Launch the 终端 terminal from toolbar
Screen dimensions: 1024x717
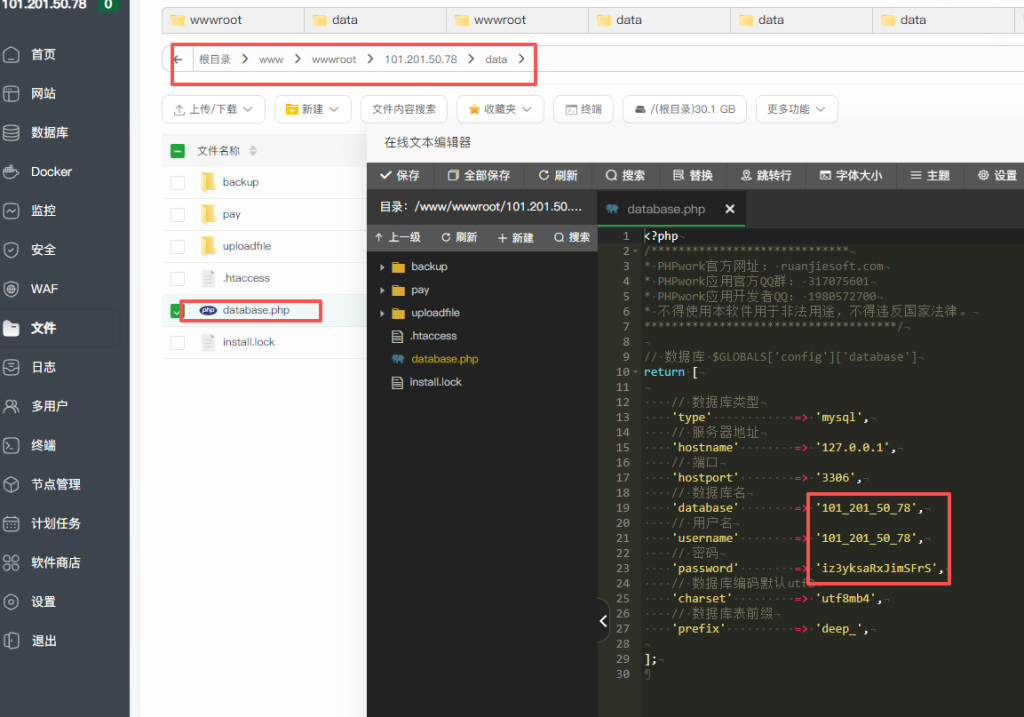[583, 109]
